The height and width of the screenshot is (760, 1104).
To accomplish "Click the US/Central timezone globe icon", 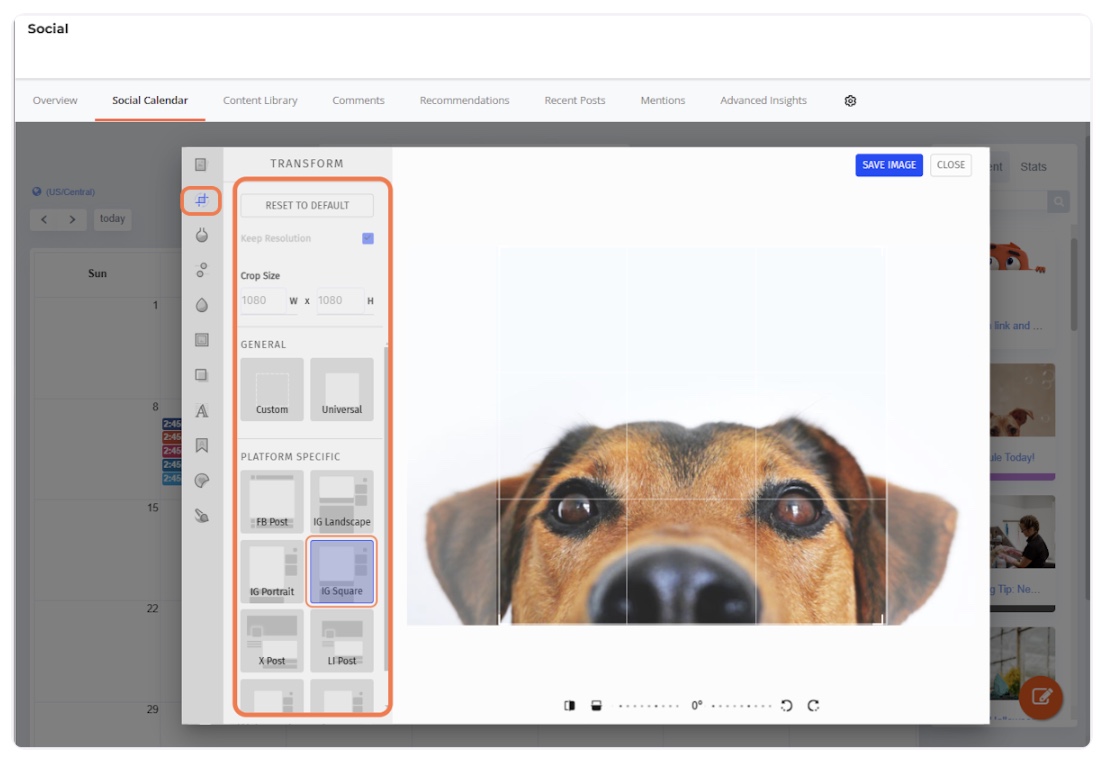I will 37,191.
